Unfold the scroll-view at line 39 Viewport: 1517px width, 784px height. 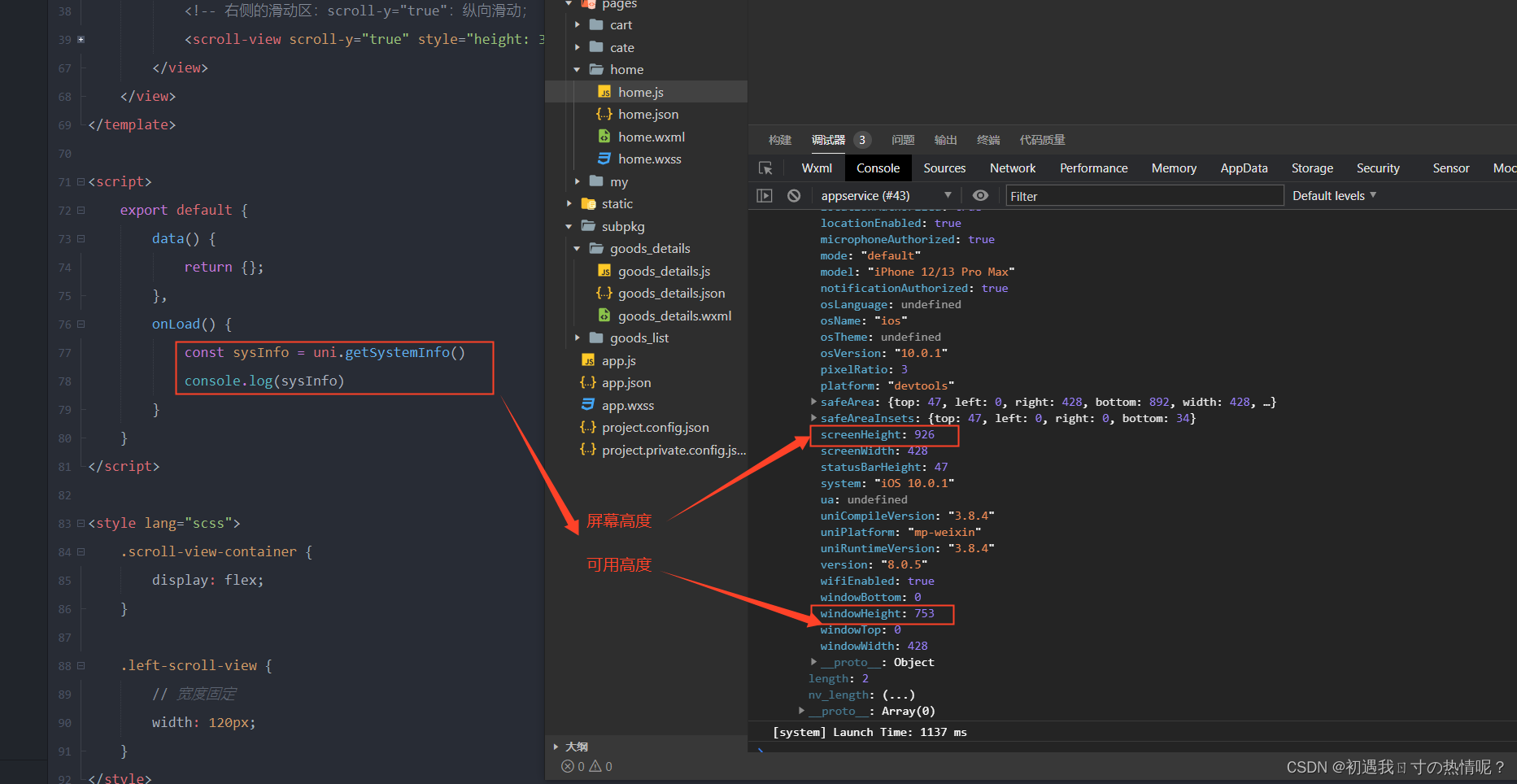[x=81, y=39]
